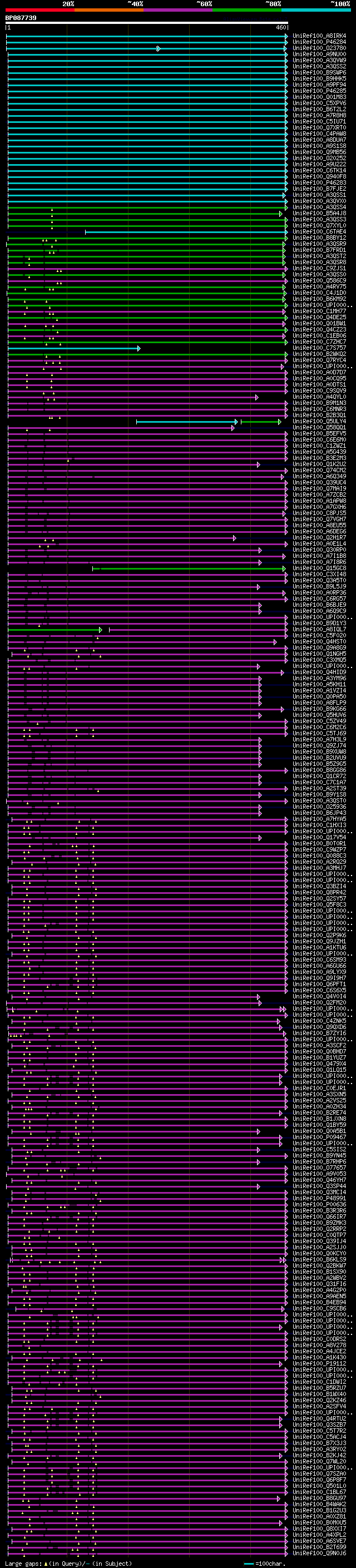Image resolution: width=356 pixels, height=1568 pixels.
Task: Select hit UniRef100_C5XPV6
Action: [319, 103]
